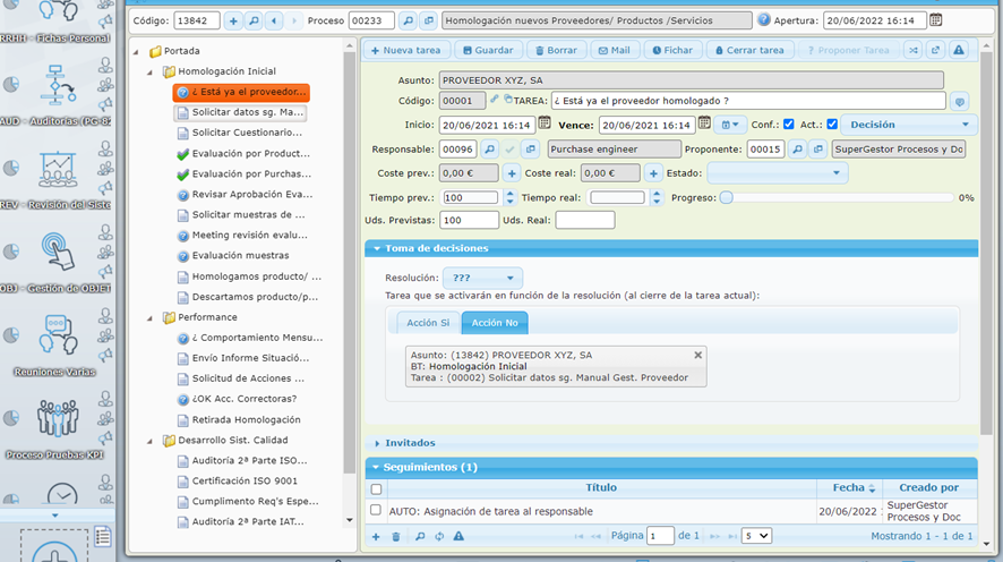
Task: Open the Apertura date calendar icon
Action: pyautogui.click(x=936, y=20)
